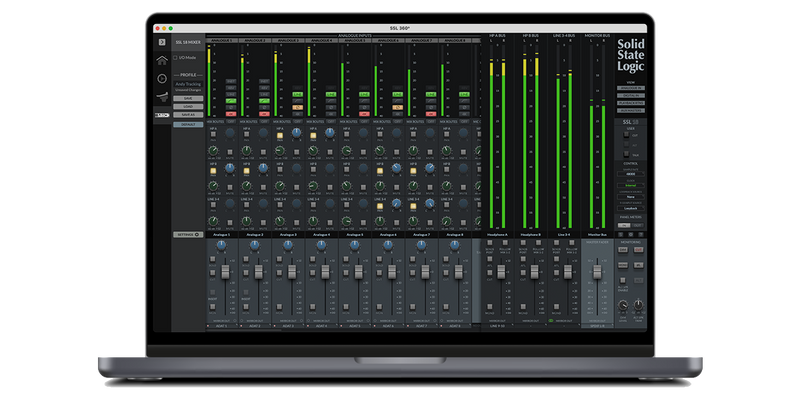Click Analogue 1 main pan knob
The image size is (800, 400).
221,245
